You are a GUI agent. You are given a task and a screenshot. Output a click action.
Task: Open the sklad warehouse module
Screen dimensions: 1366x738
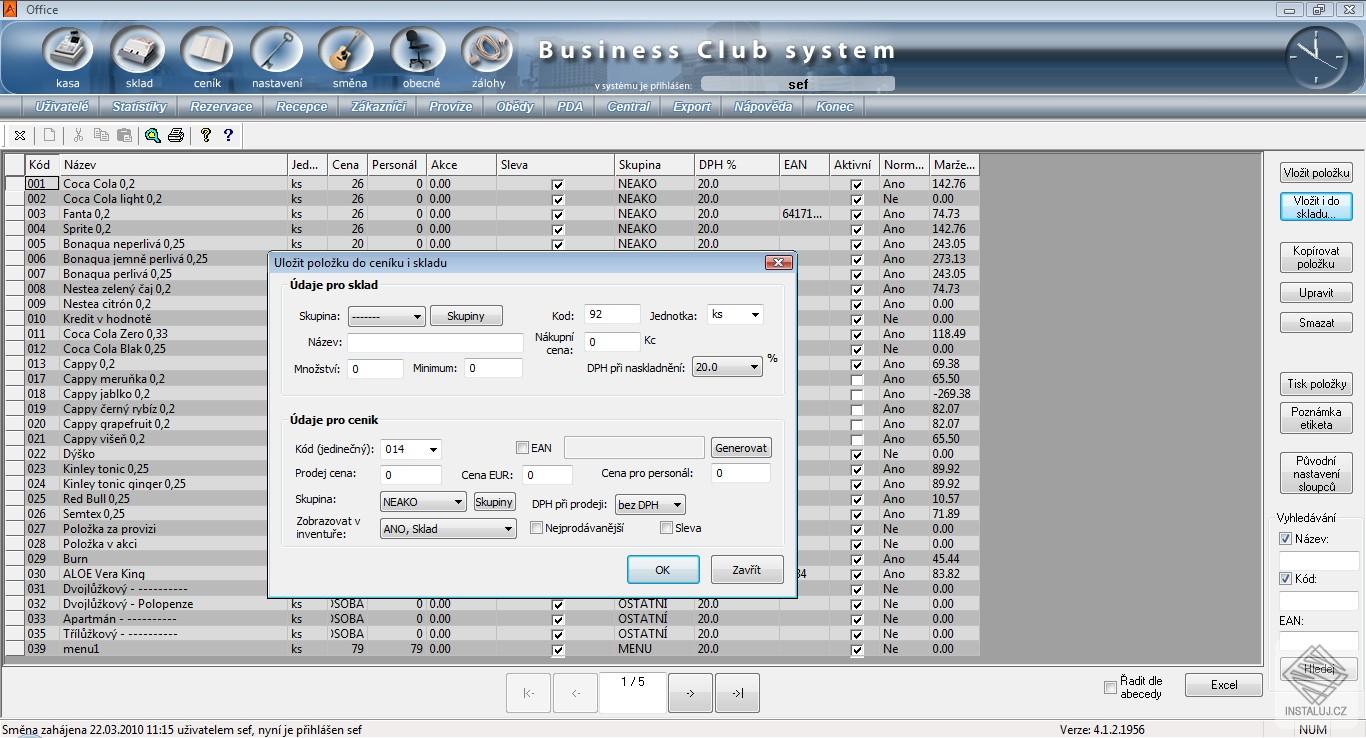click(139, 55)
